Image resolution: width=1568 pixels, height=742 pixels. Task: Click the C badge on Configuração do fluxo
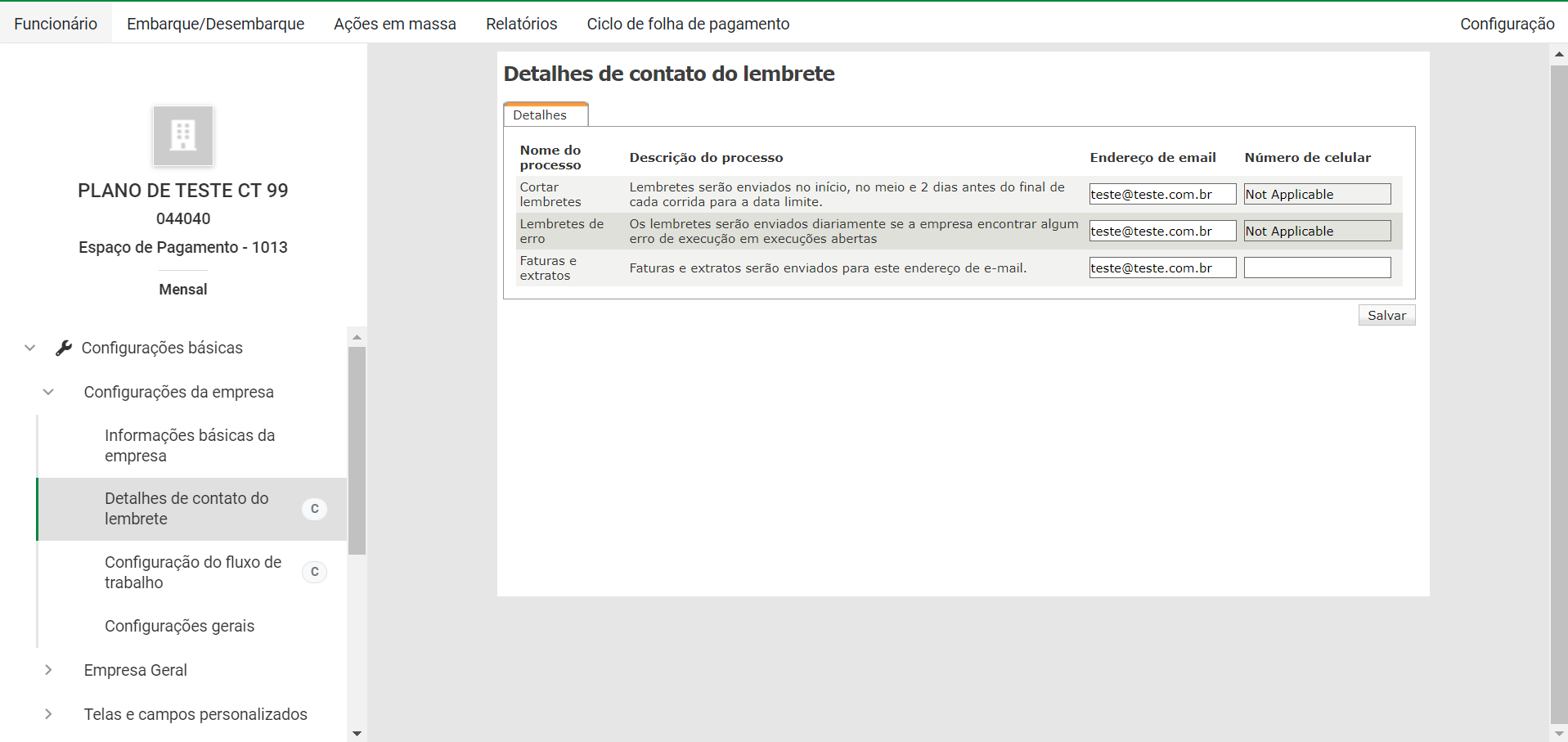click(315, 572)
